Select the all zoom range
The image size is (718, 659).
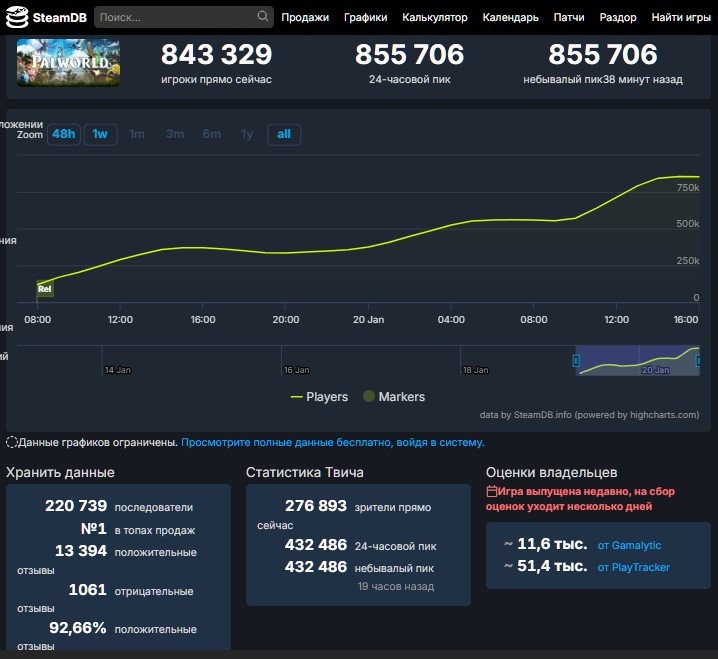click(x=284, y=134)
